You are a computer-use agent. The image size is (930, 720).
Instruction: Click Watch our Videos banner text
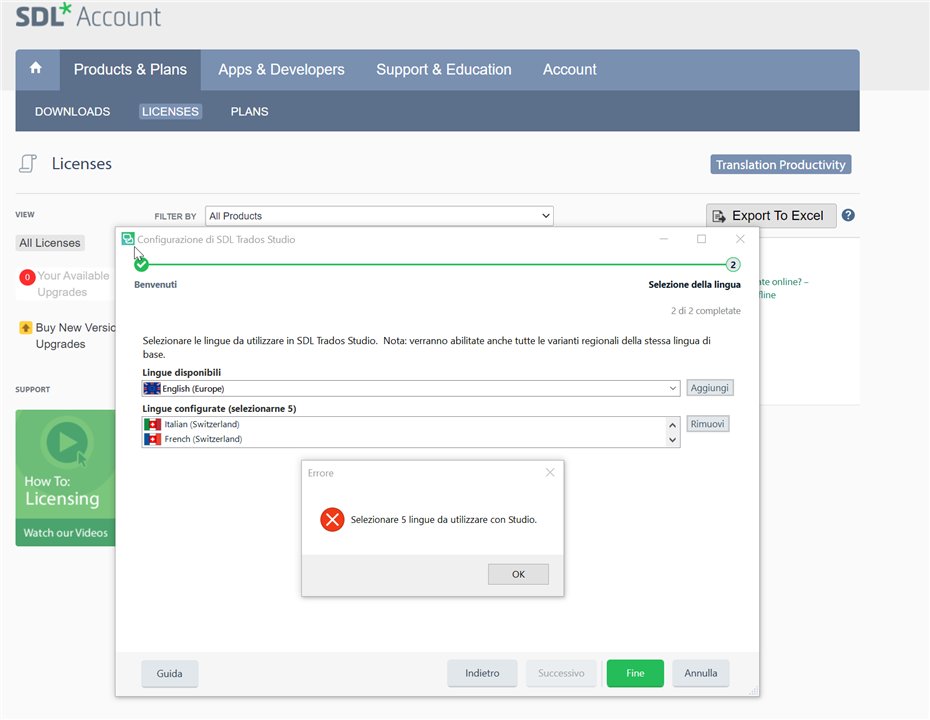[x=65, y=533]
